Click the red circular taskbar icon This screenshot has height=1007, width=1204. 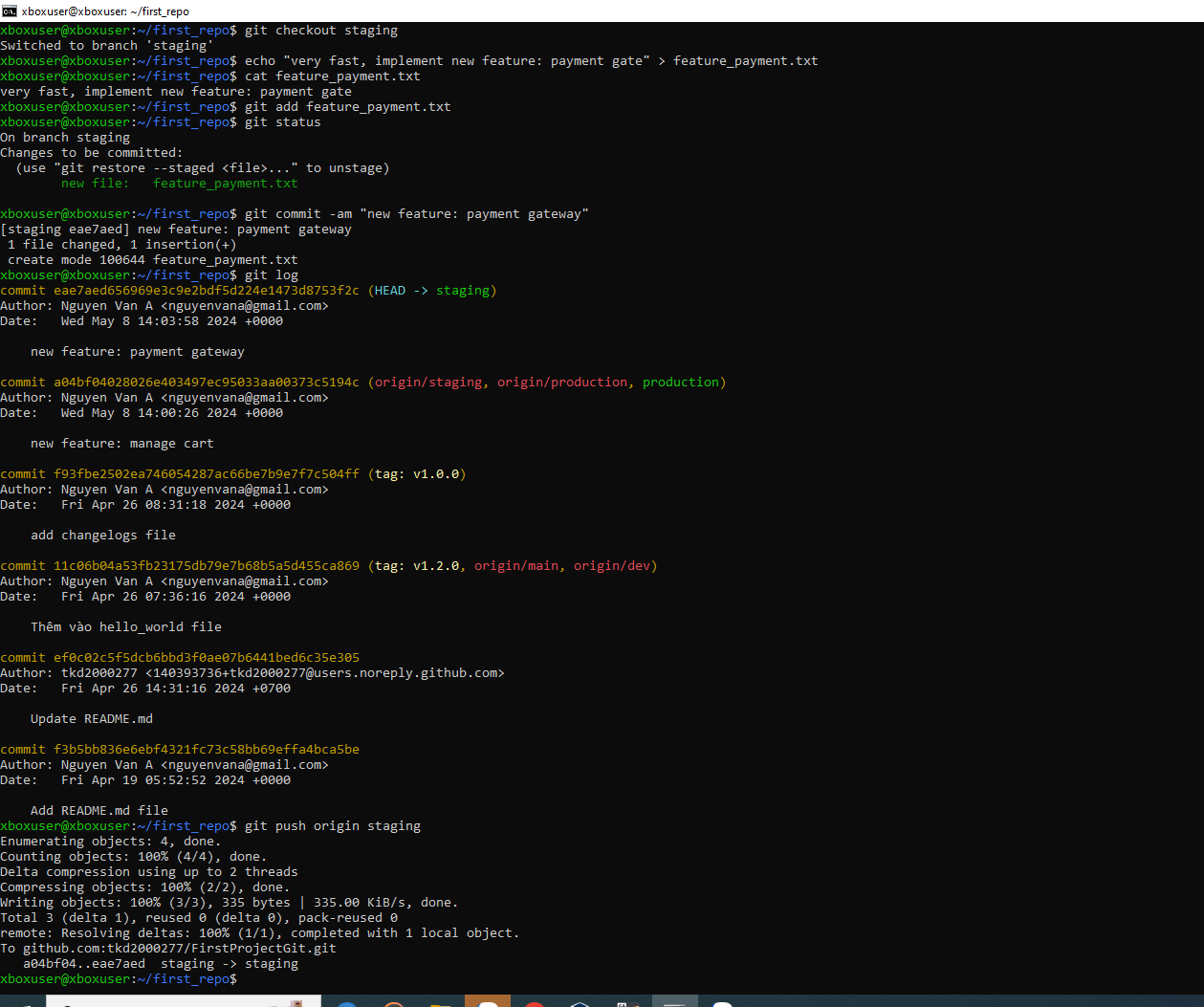(534, 1001)
